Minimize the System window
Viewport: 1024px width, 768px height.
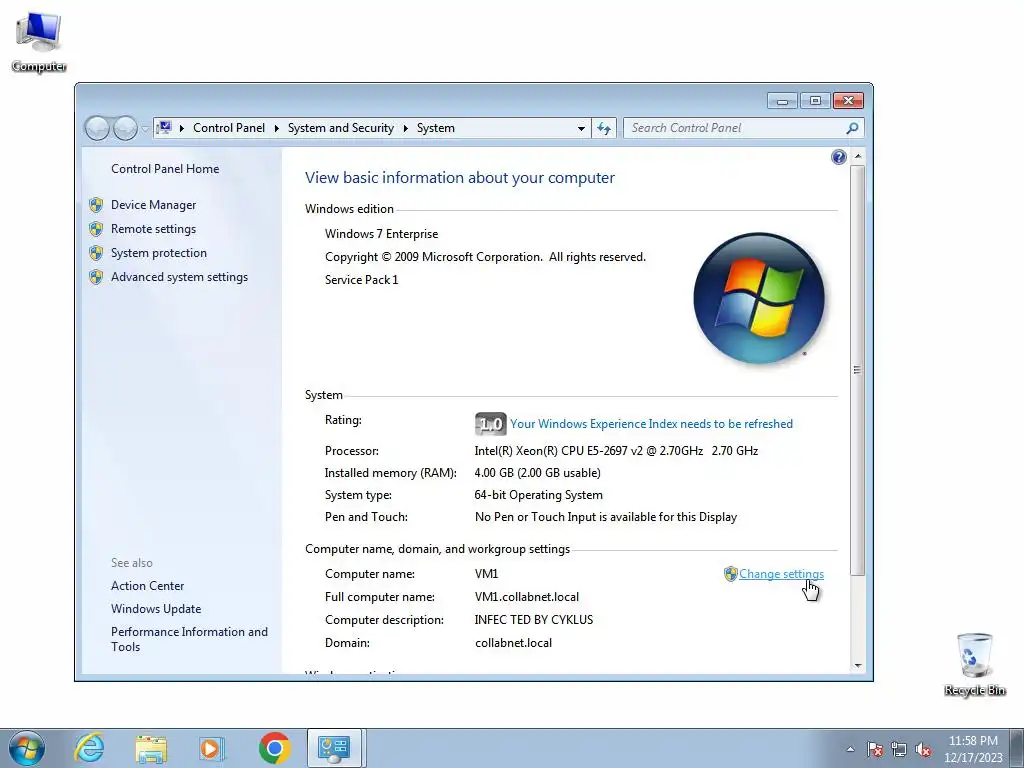[782, 101]
